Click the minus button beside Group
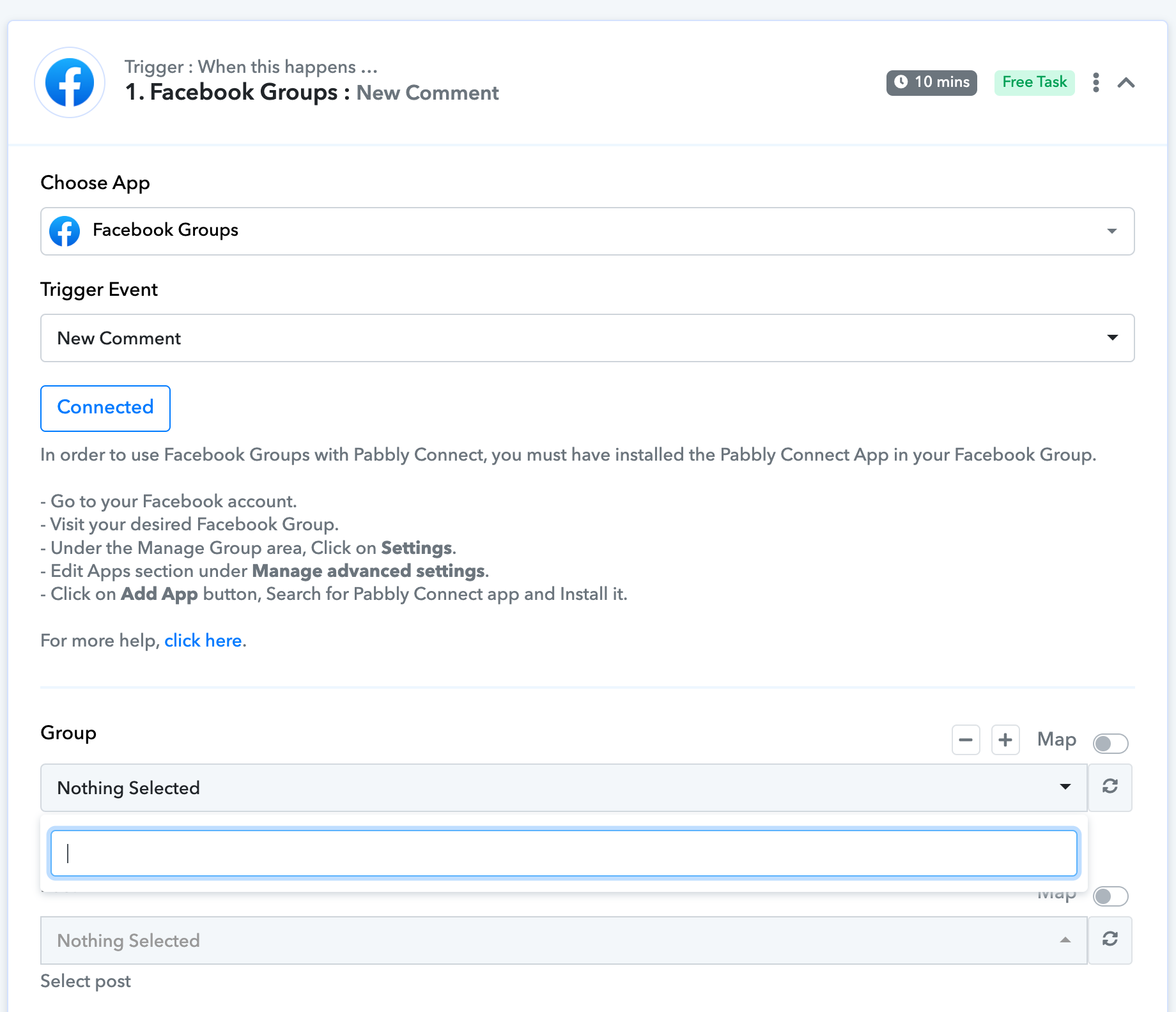This screenshot has width=1176, height=1012. (965, 740)
